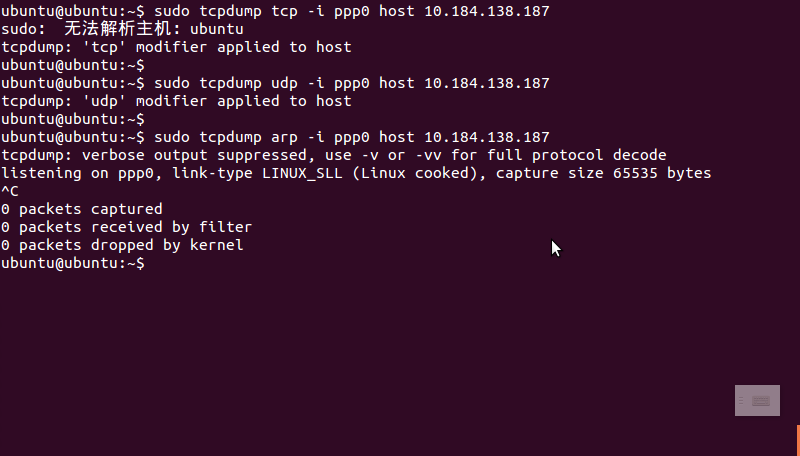Click the '0 packets captured' line
This screenshot has width=800, height=456.
82,209
